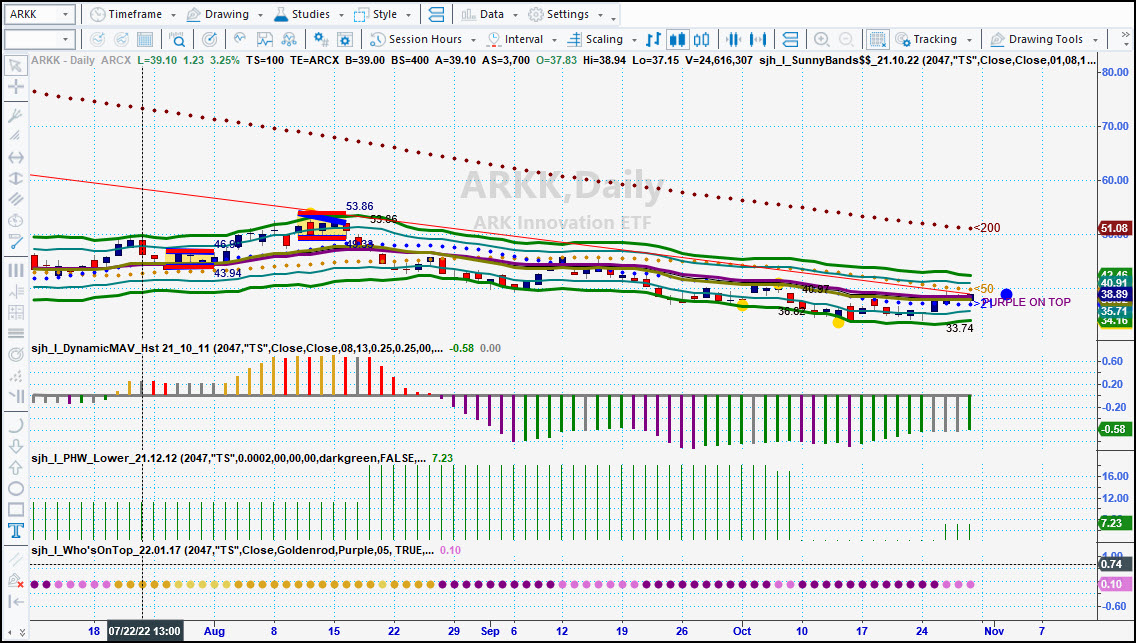1136x643 pixels.
Task: Click the calendar grid toolbar icon
Action: coord(145,39)
